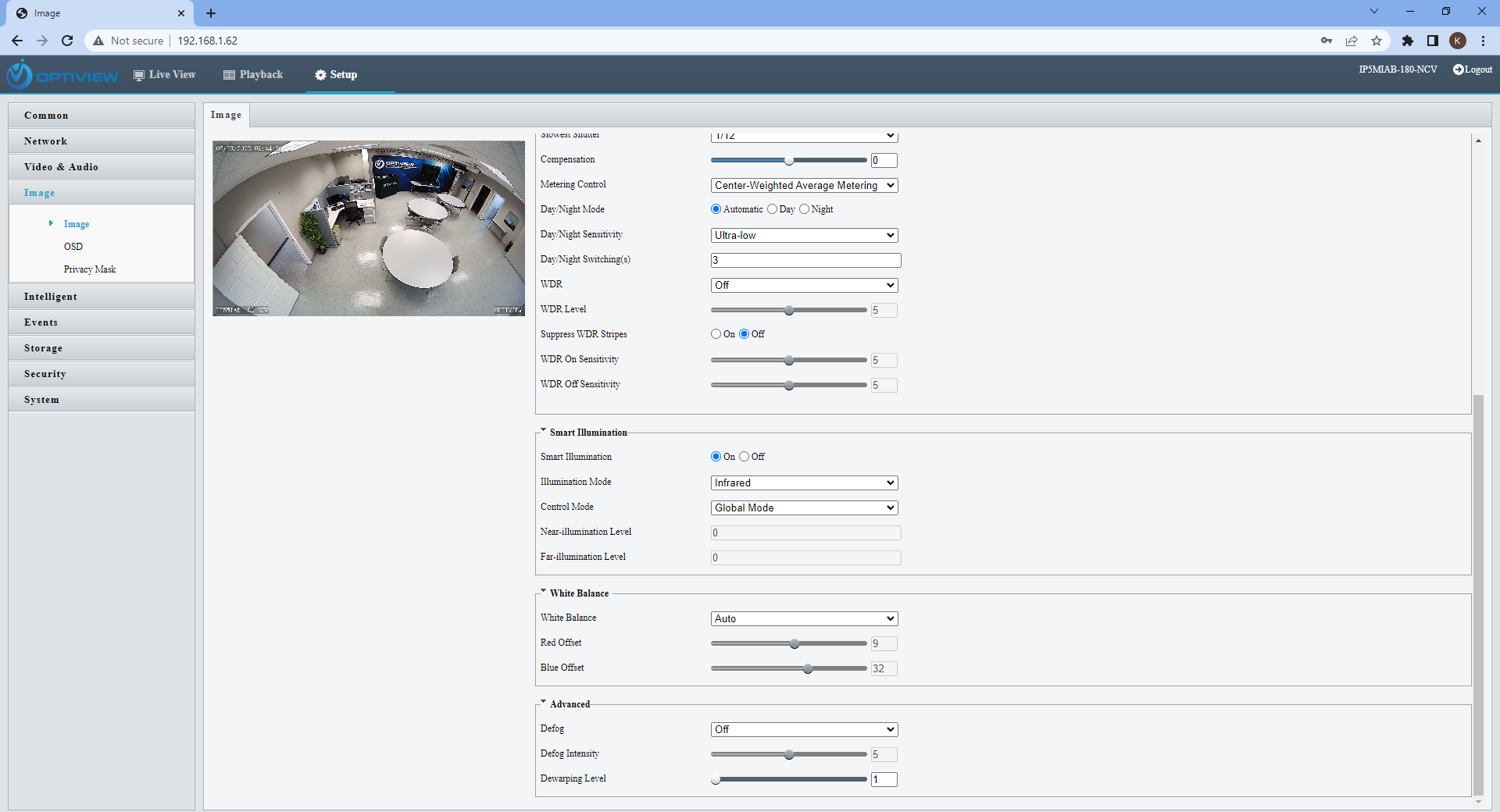
Task: Turn Suppress WDR Stripes On
Action: click(716, 334)
